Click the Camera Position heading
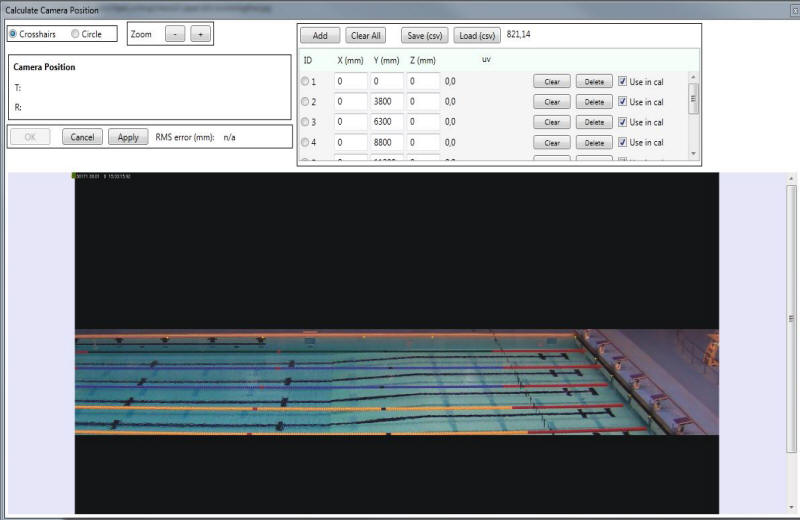The height and width of the screenshot is (520, 800). click(x=44, y=67)
